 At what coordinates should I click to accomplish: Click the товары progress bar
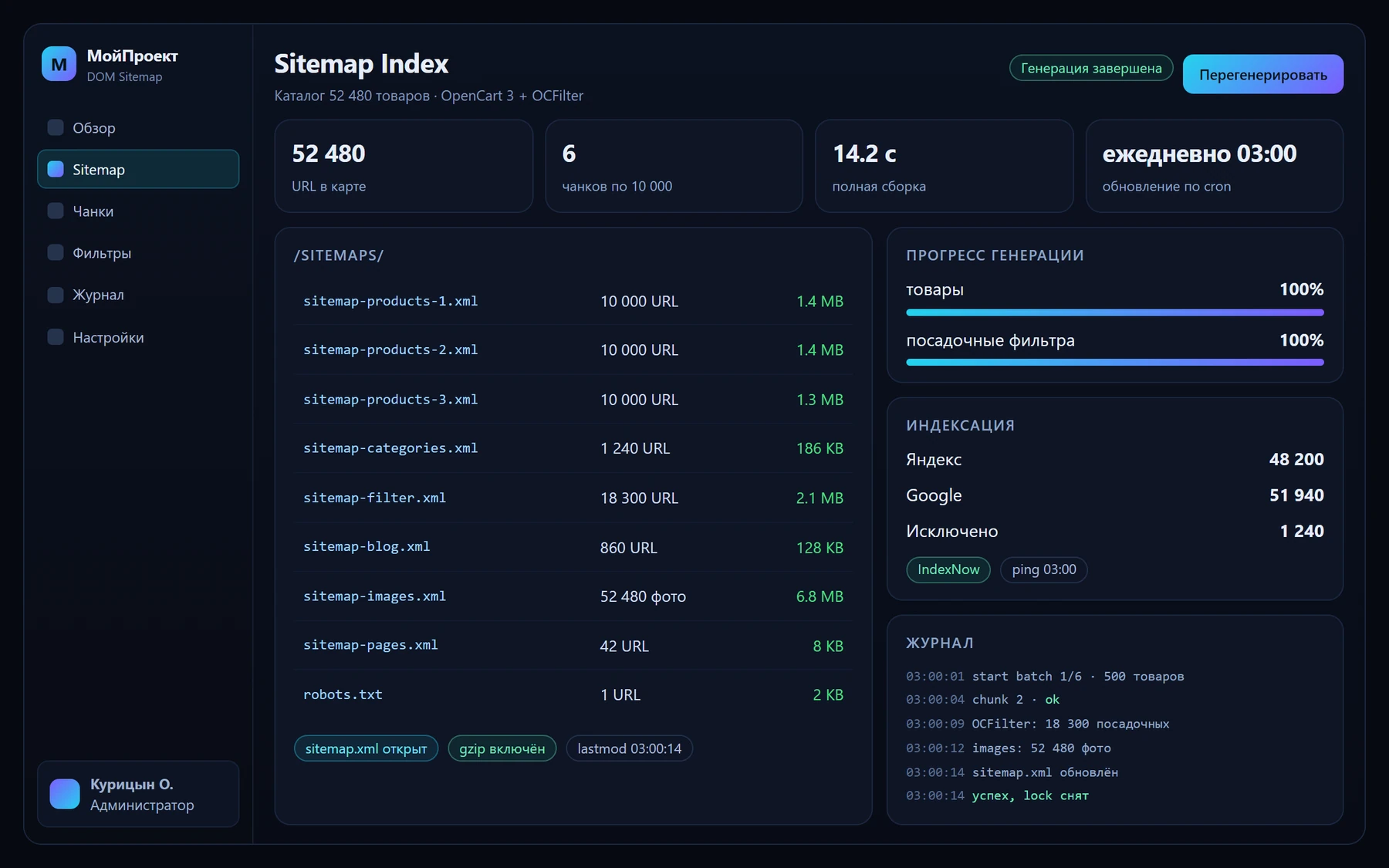coord(1115,312)
